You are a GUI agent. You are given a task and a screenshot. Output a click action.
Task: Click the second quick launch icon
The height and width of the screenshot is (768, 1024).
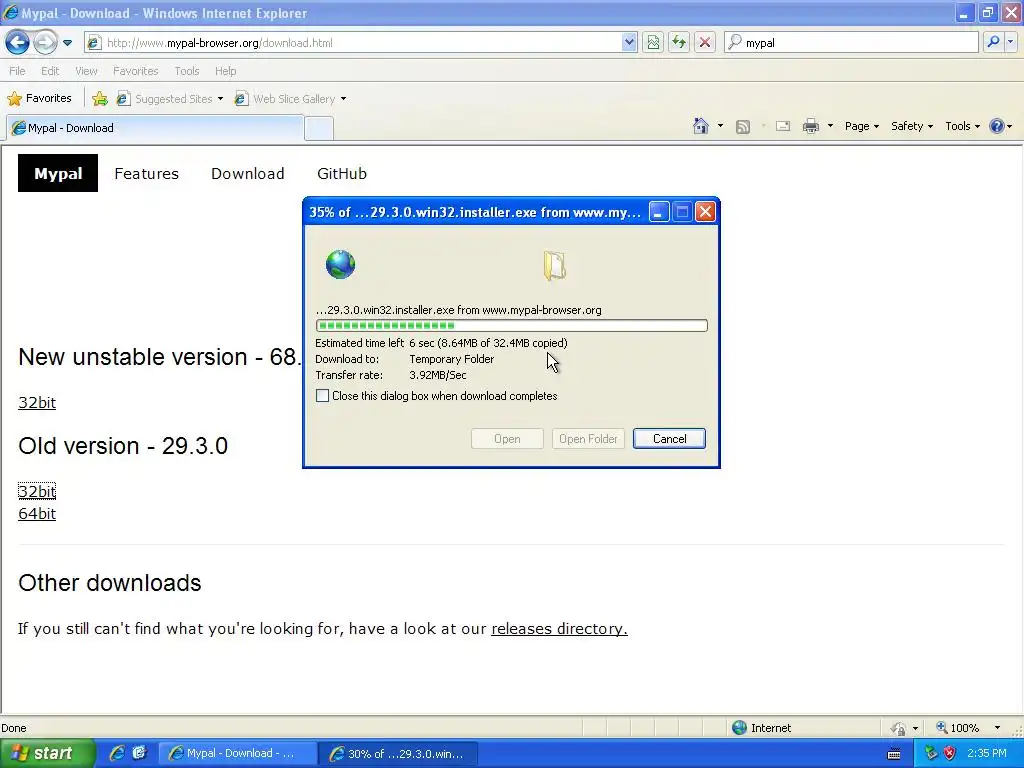(139, 753)
